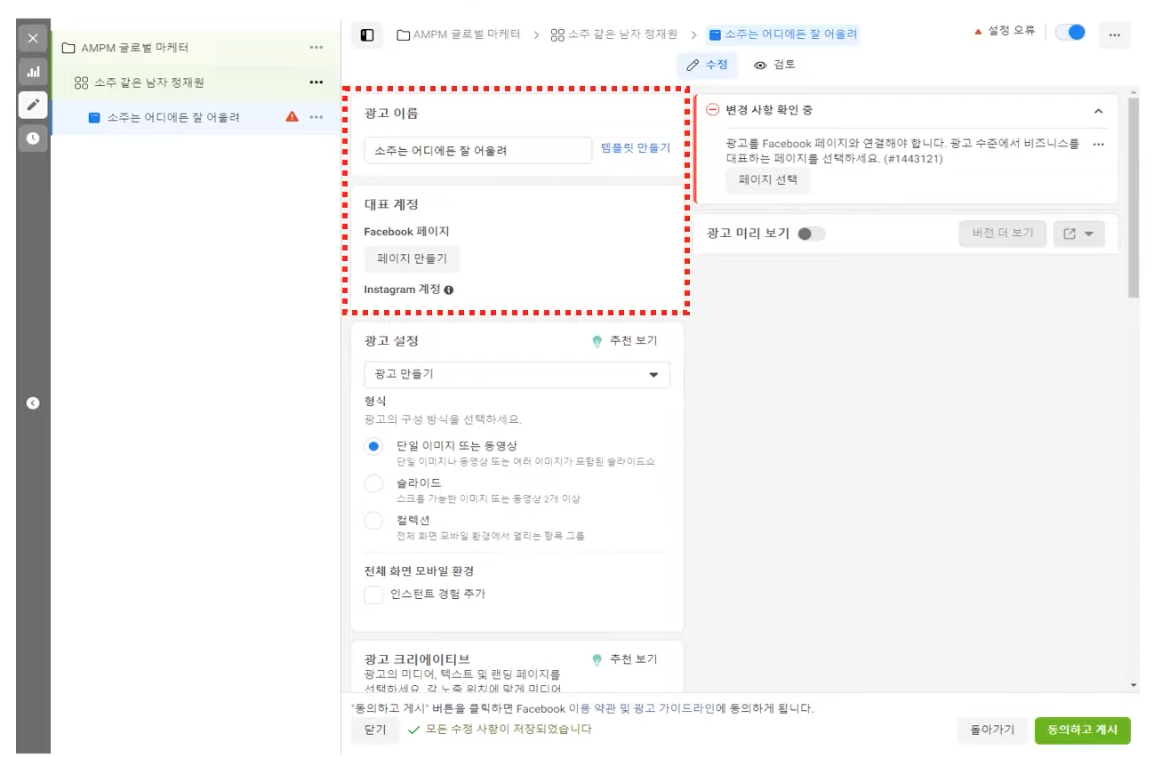
Task: Open the 광고 만들기 dropdown
Action: tap(516, 375)
